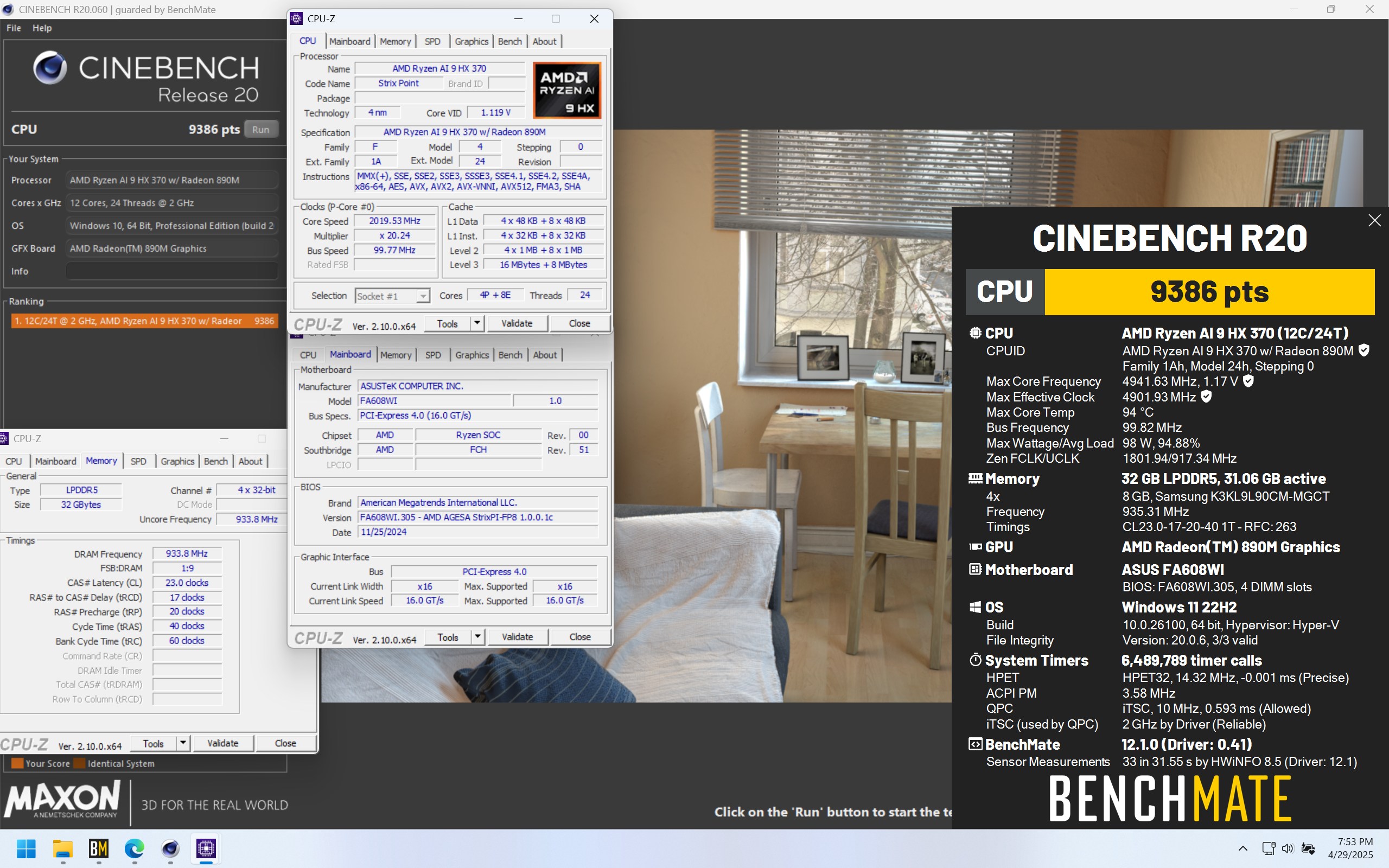Click the CPU-Z icon in top title bar
This screenshot has width=1389, height=868.
[x=296, y=18]
